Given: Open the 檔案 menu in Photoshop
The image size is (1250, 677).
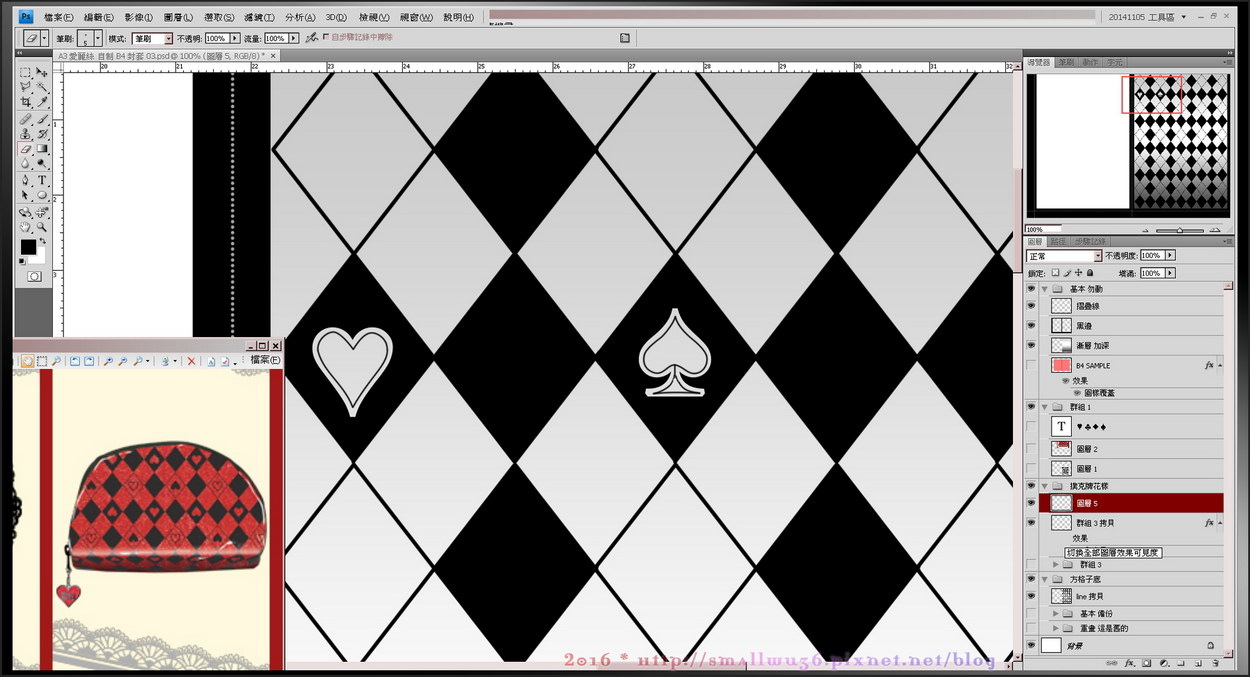Looking at the screenshot, I should pos(58,17).
